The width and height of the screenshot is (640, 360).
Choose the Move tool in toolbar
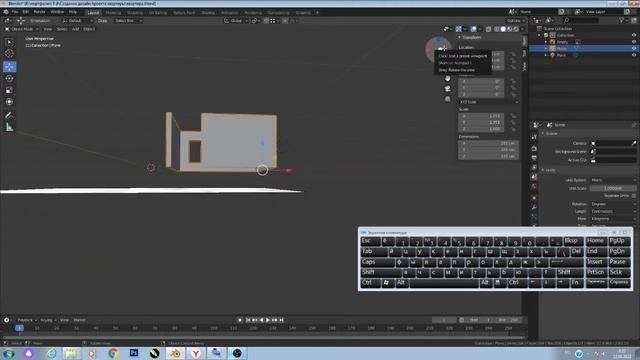(x=9, y=67)
